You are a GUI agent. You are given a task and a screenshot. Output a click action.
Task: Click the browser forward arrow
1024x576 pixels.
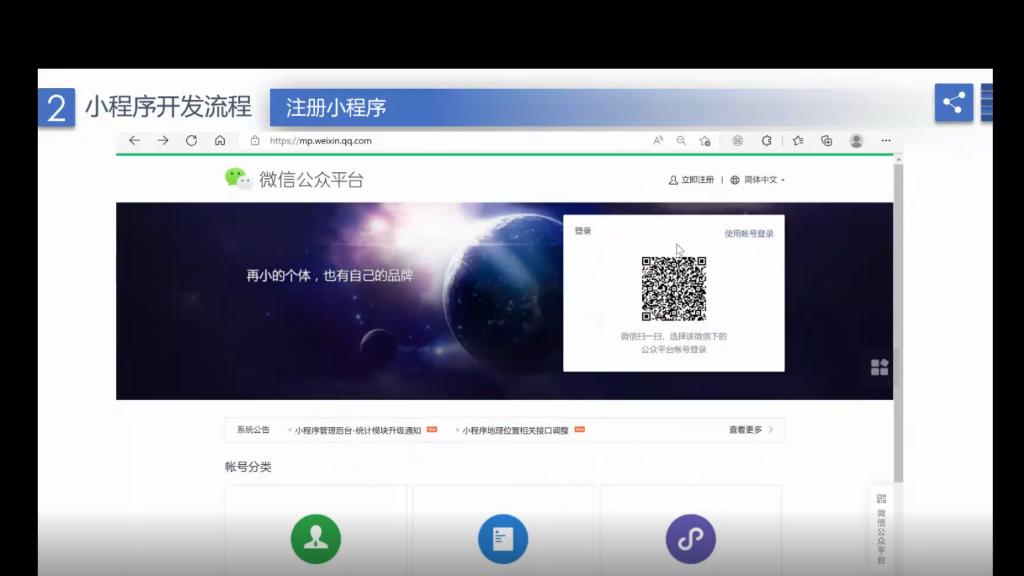163,140
